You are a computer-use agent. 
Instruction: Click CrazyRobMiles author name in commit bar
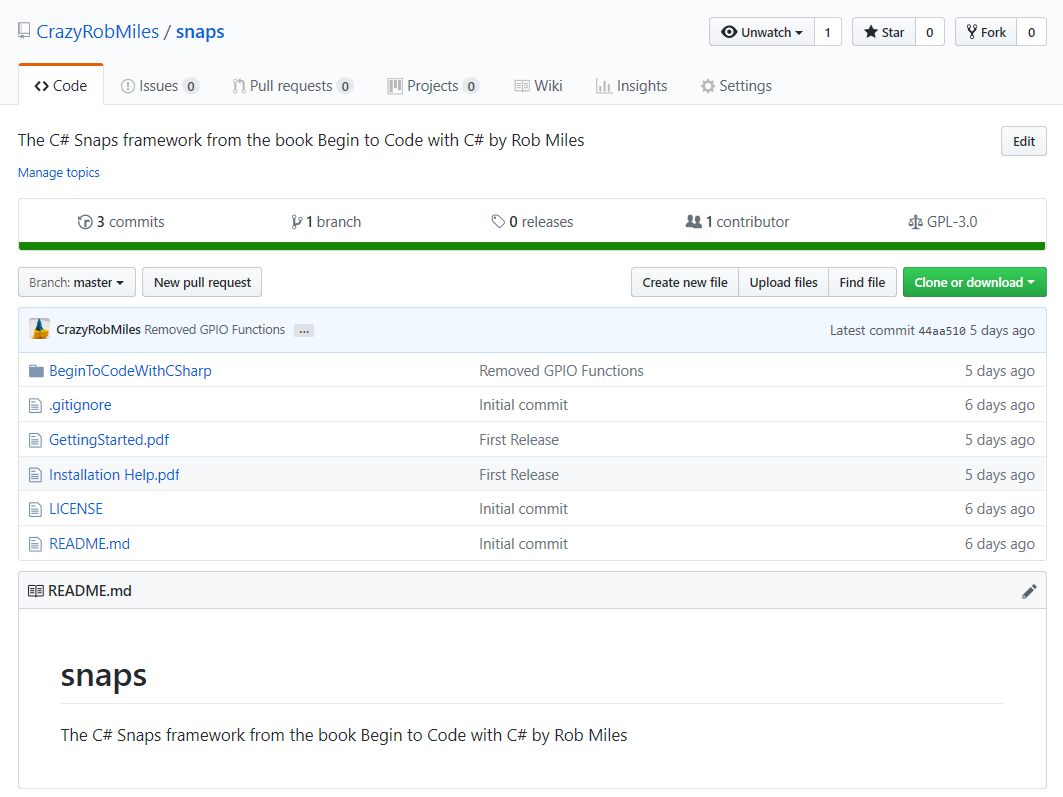tap(98, 329)
